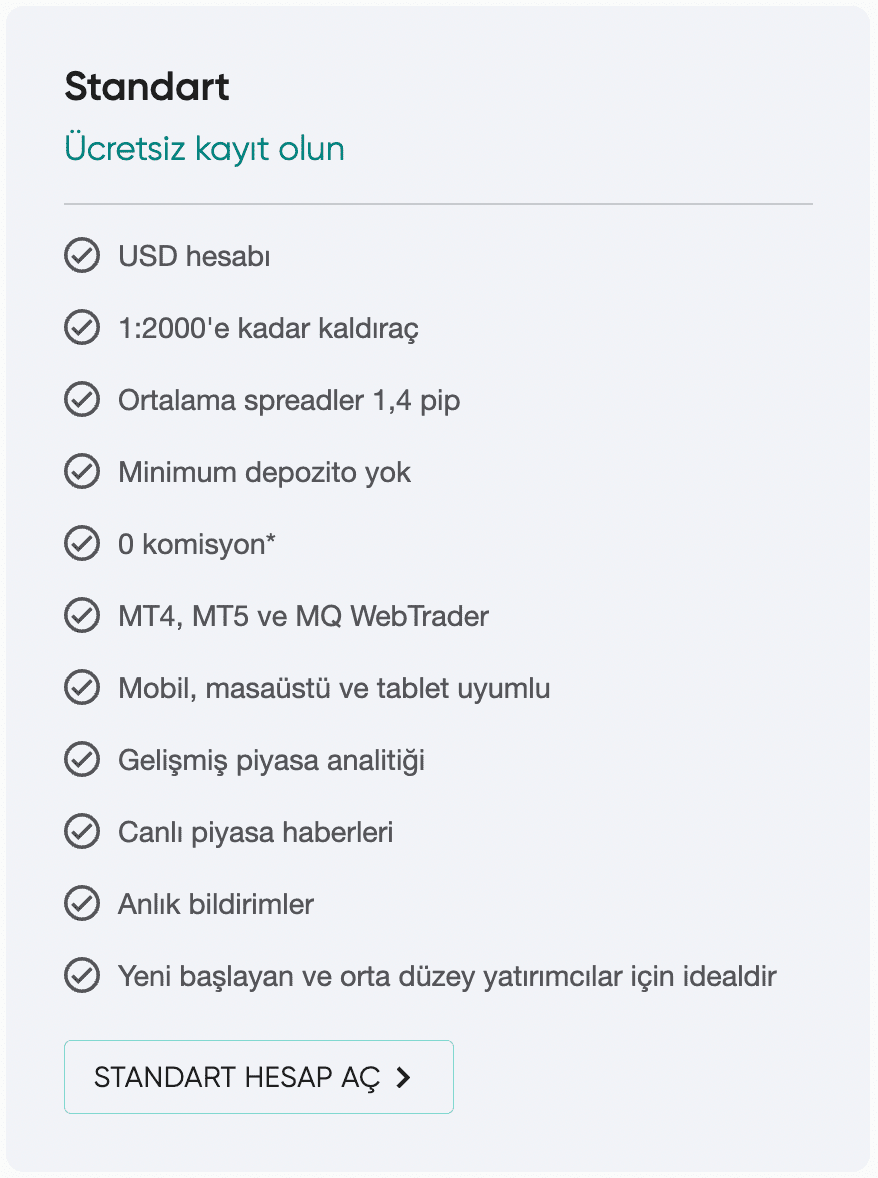
Task: Click the checkmark icon beside USD hesabı
Action: click(x=82, y=255)
